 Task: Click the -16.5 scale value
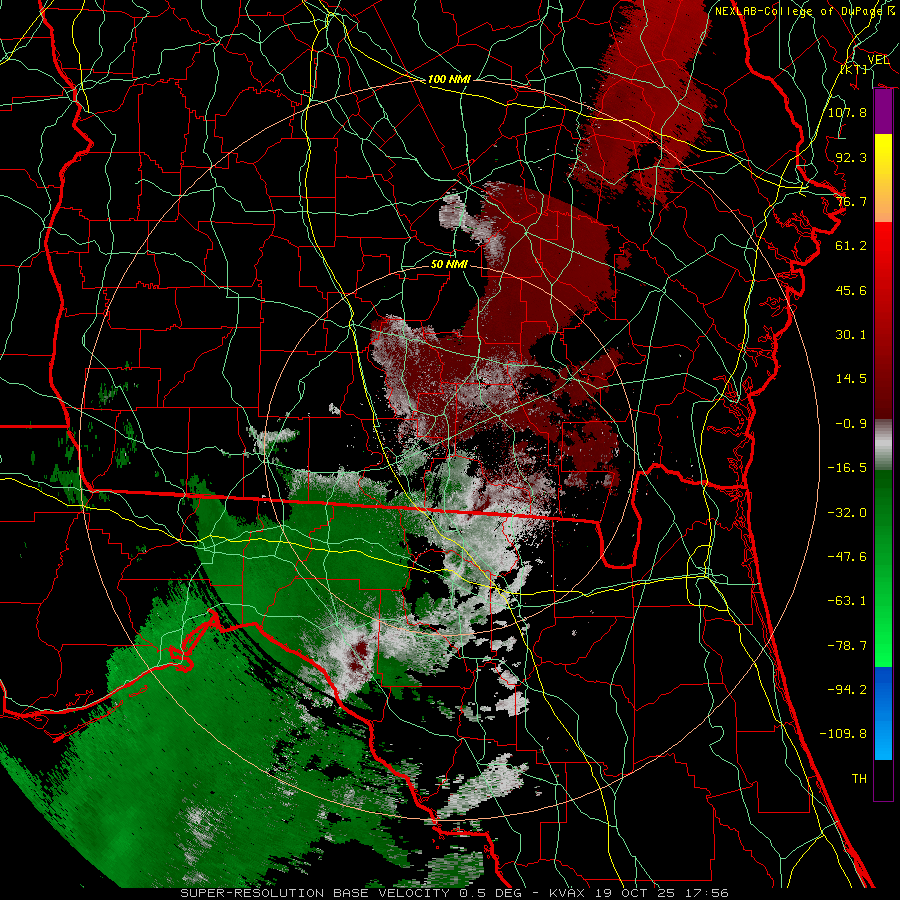pyautogui.click(x=847, y=468)
